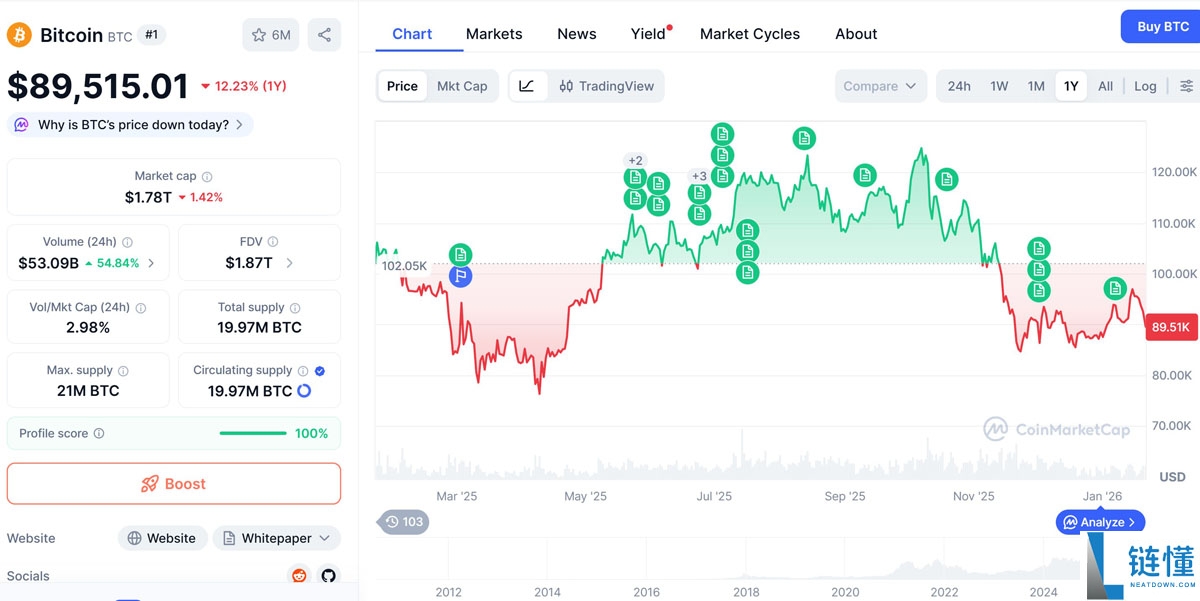The width and height of the screenshot is (1200, 601).
Task: Toggle Log scale on chart
Action: pos(1145,86)
